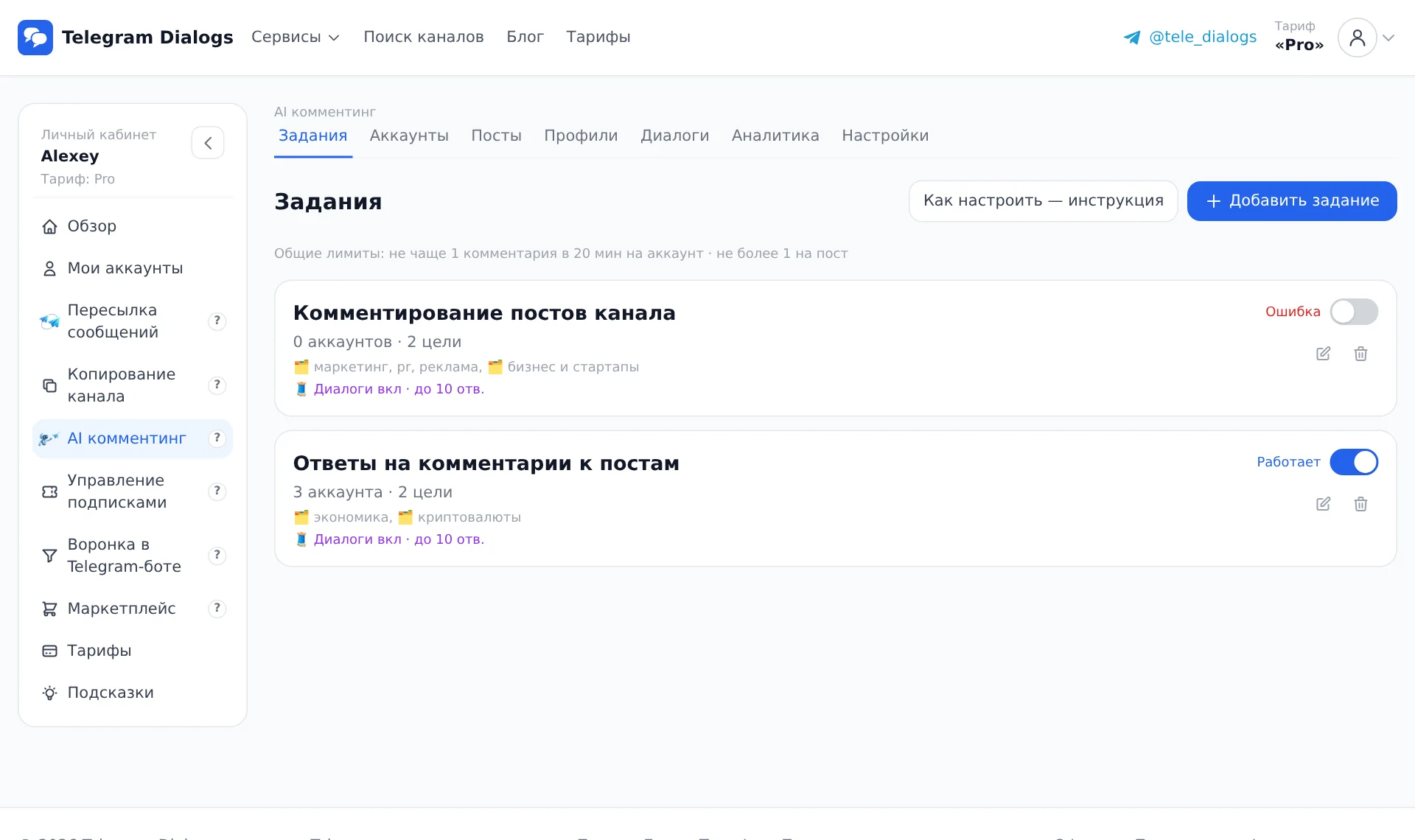Click the Добавить задание button
The height and width of the screenshot is (840, 1415).
click(1292, 201)
